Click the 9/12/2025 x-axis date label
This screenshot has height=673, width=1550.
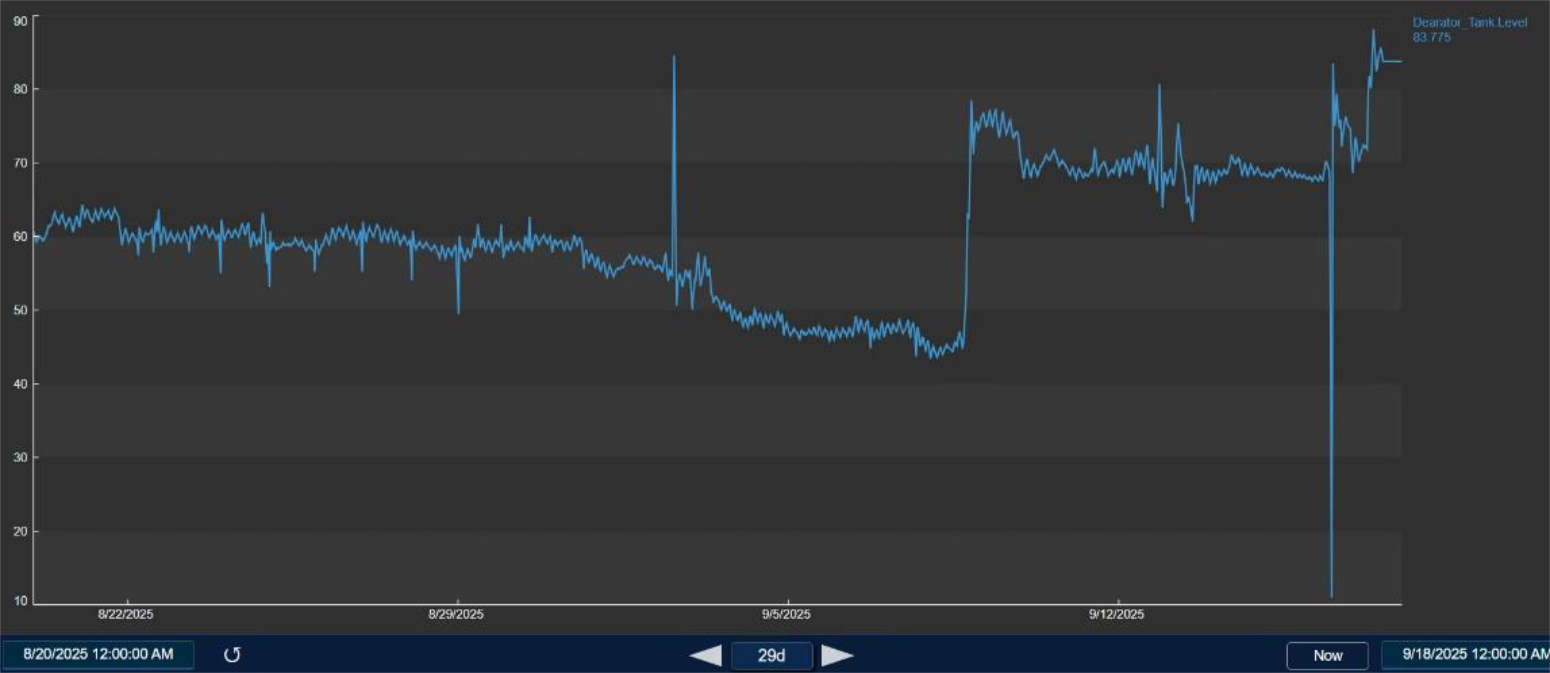click(1116, 614)
